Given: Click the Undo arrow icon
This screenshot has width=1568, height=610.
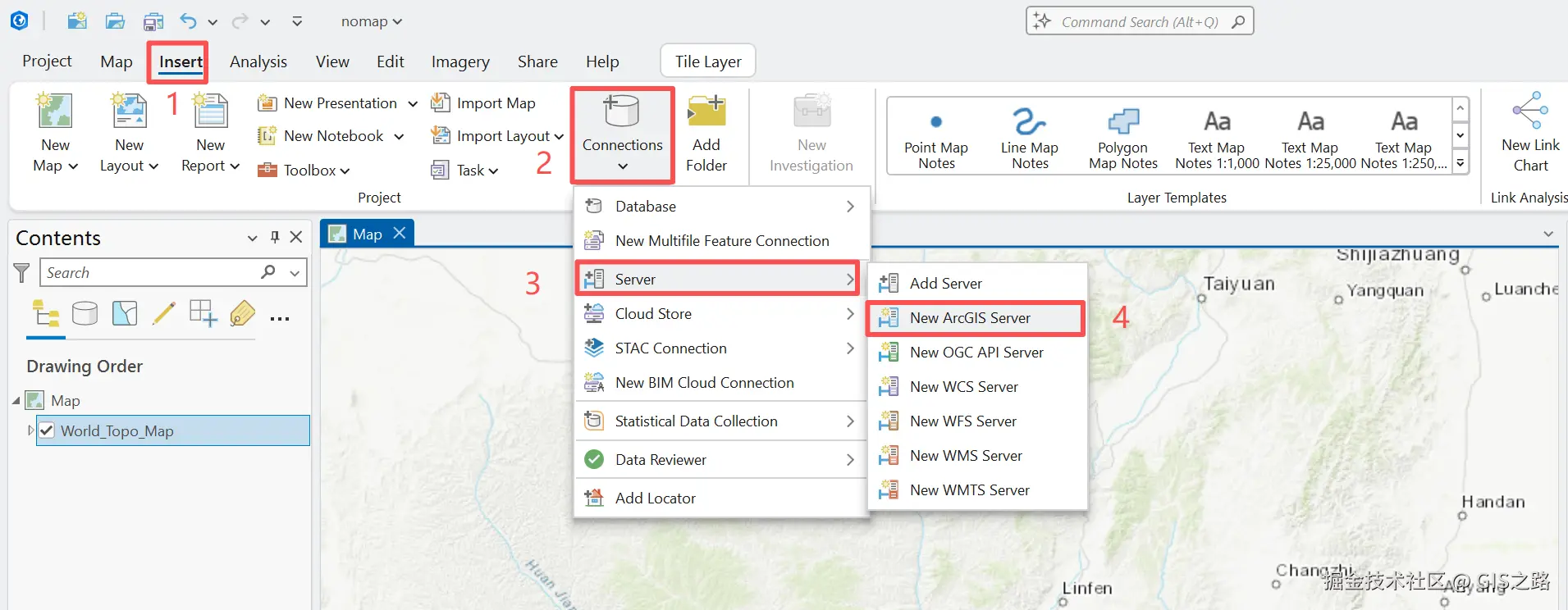Looking at the screenshot, I should click(x=189, y=21).
